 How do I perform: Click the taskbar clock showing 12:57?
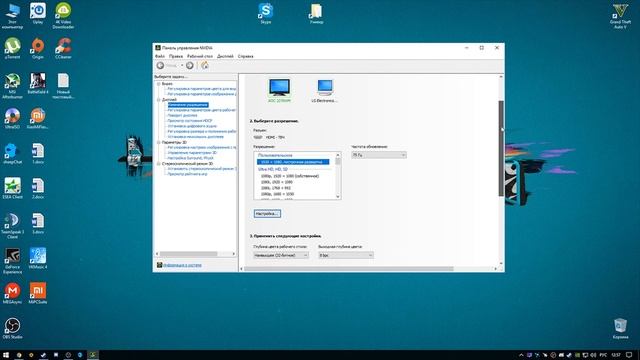click(x=616, y=355)
